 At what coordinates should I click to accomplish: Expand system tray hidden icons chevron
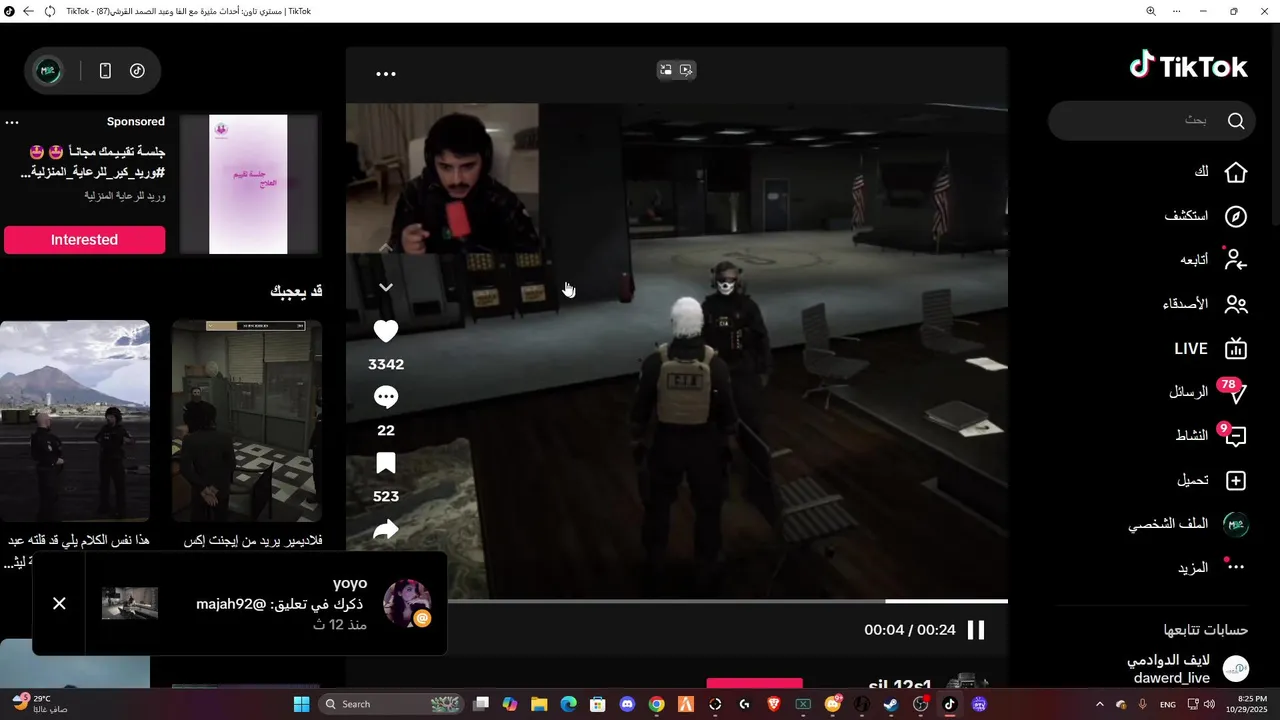(1100, 704)
